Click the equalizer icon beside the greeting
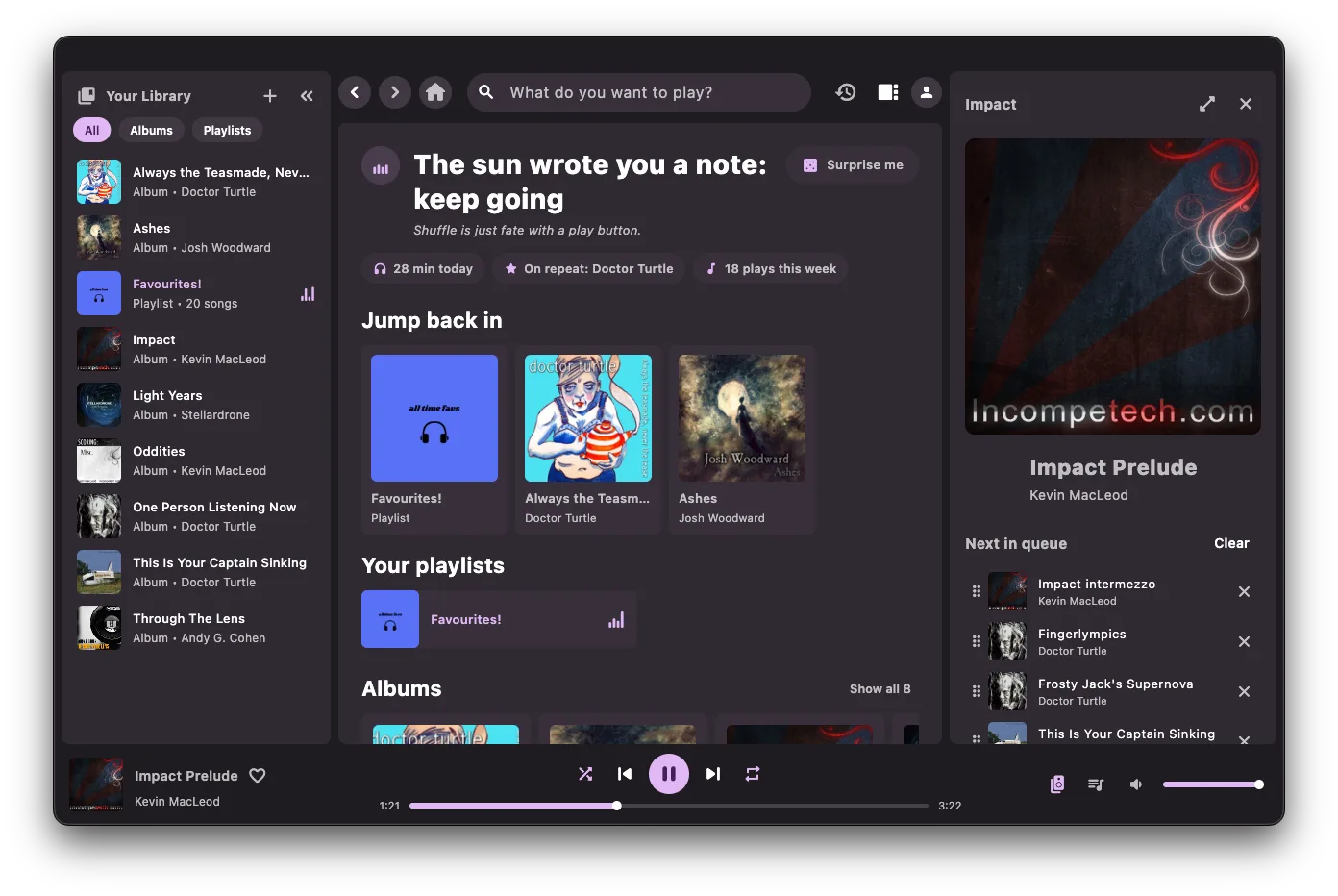 click(x=381, y=166)
